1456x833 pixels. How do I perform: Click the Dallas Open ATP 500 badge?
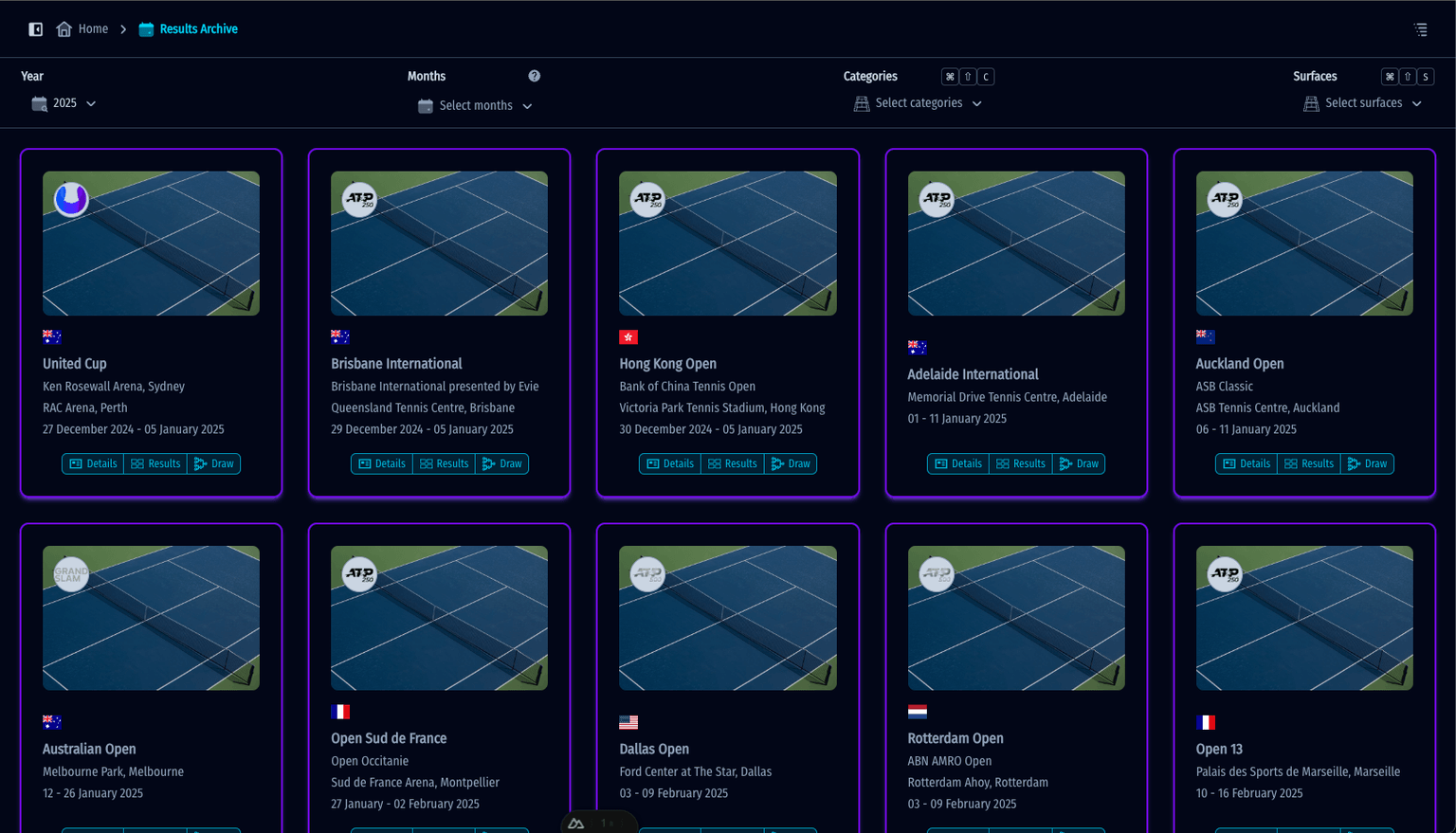click(648, 573)
